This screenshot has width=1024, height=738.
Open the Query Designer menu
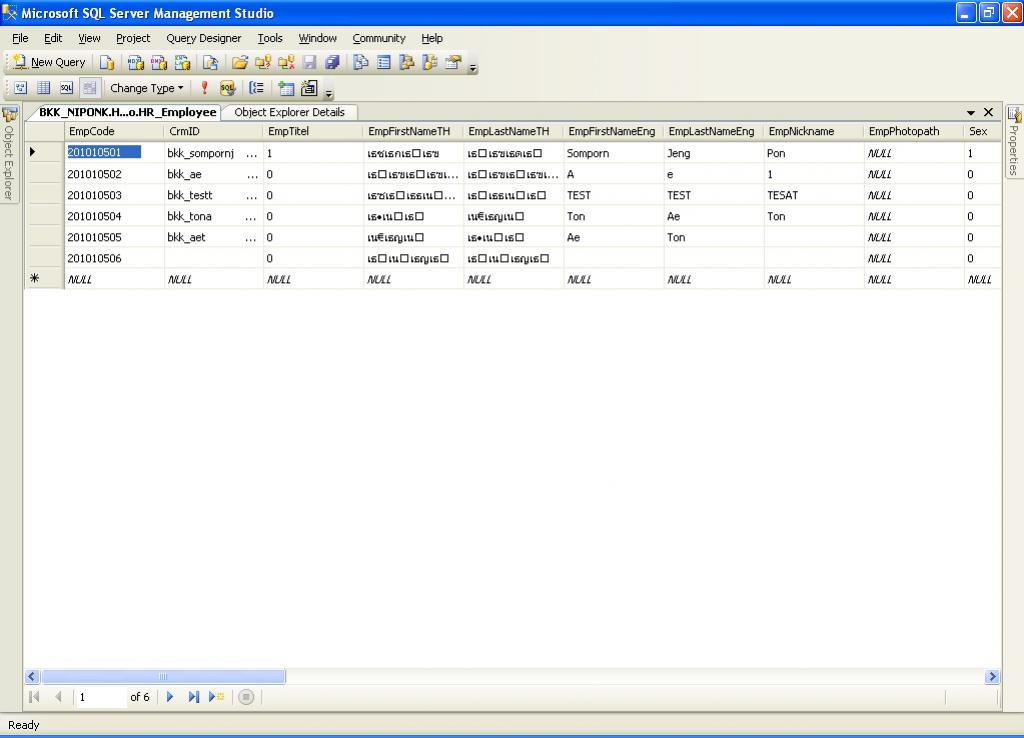coord(203,38)
